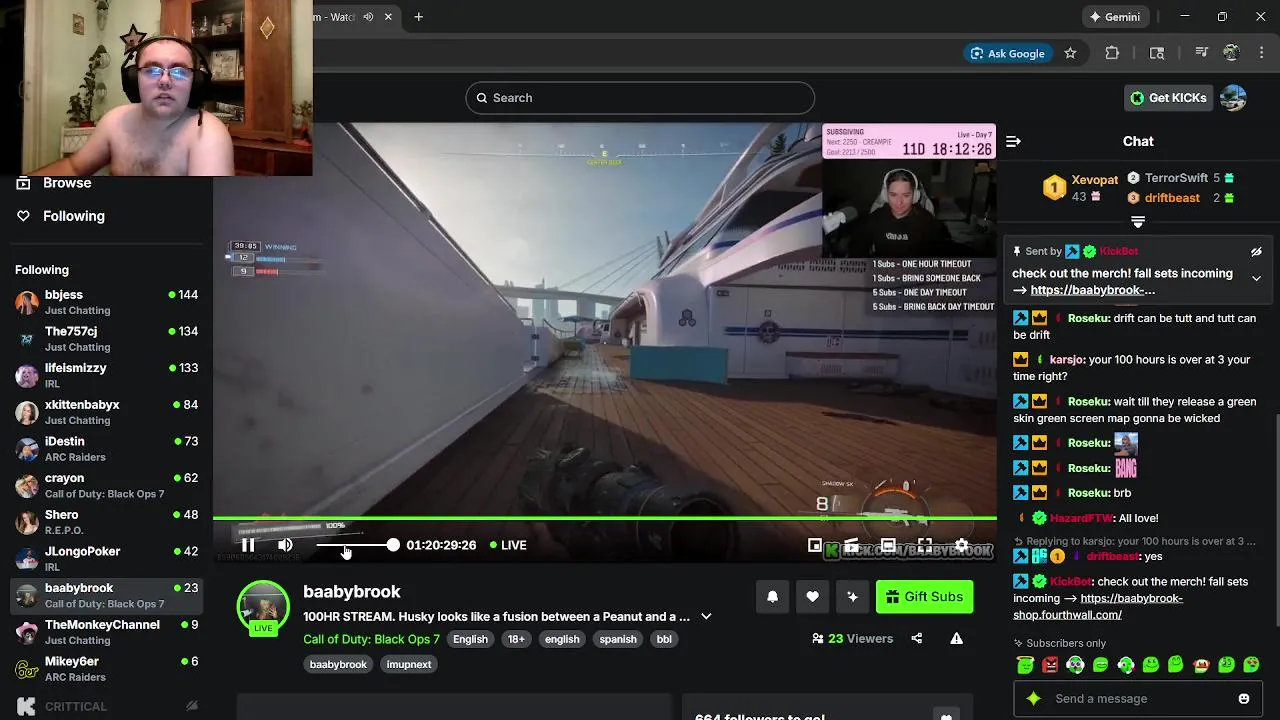The image size is (1280, 720).
Task: Expand the stream title chevron
Action: tap(706, 617)
